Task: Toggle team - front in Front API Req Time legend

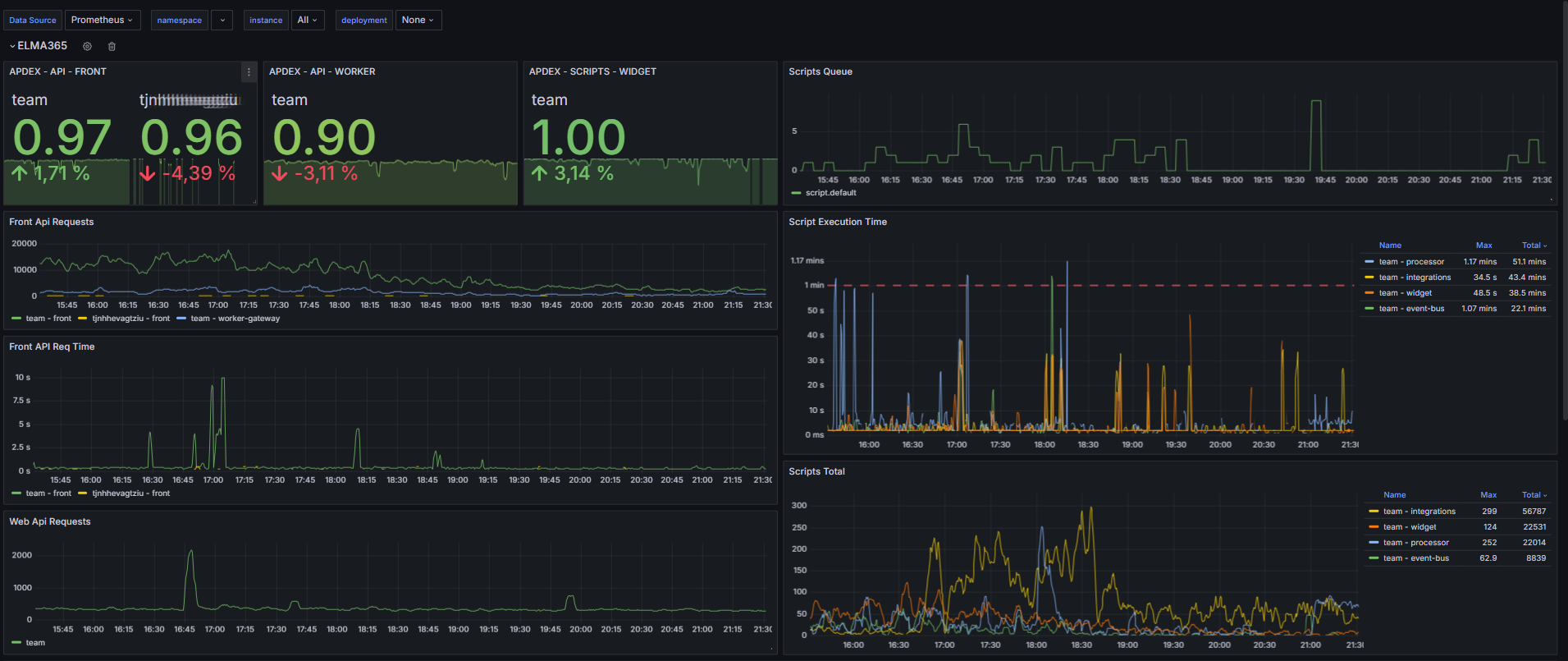Action: [48, 493]
